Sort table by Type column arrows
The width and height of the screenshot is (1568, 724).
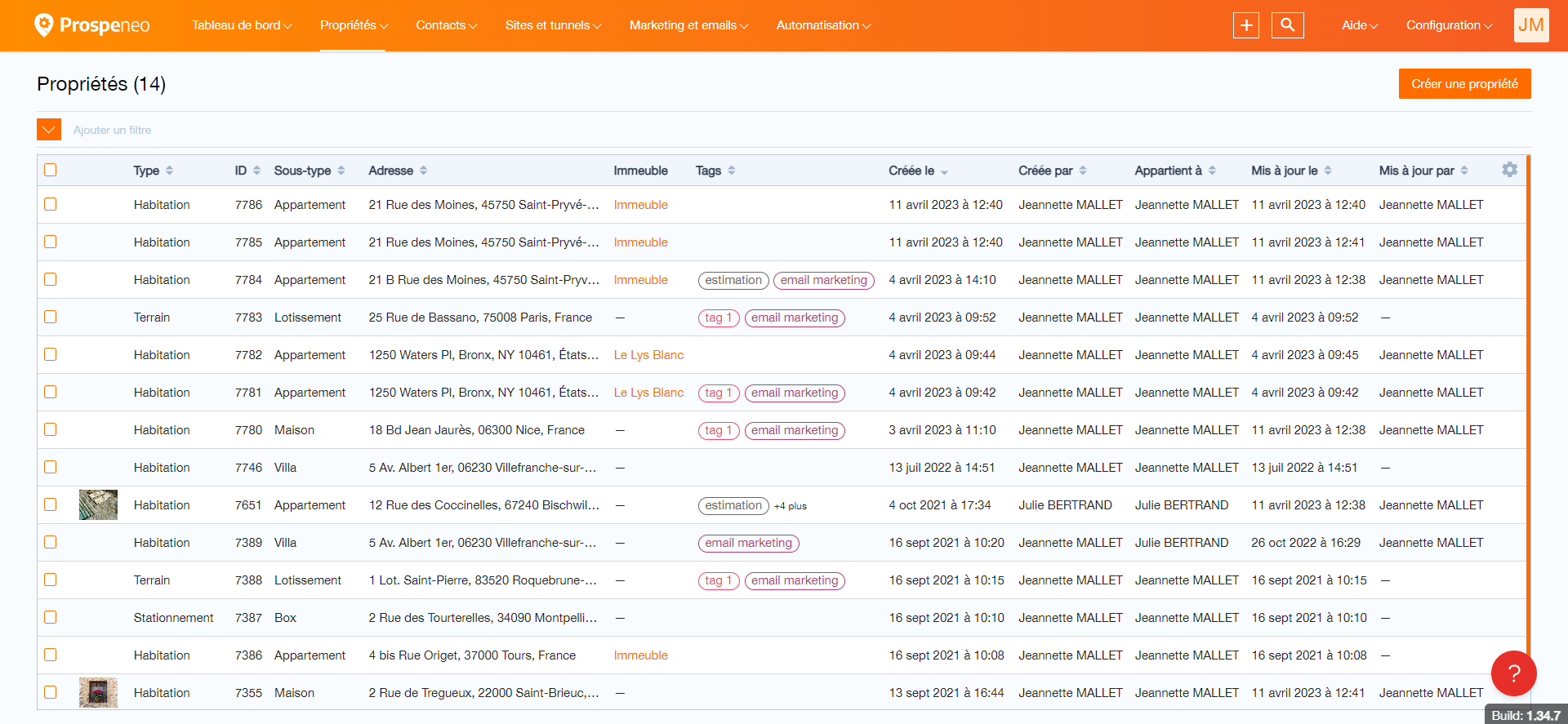[170, 171]
